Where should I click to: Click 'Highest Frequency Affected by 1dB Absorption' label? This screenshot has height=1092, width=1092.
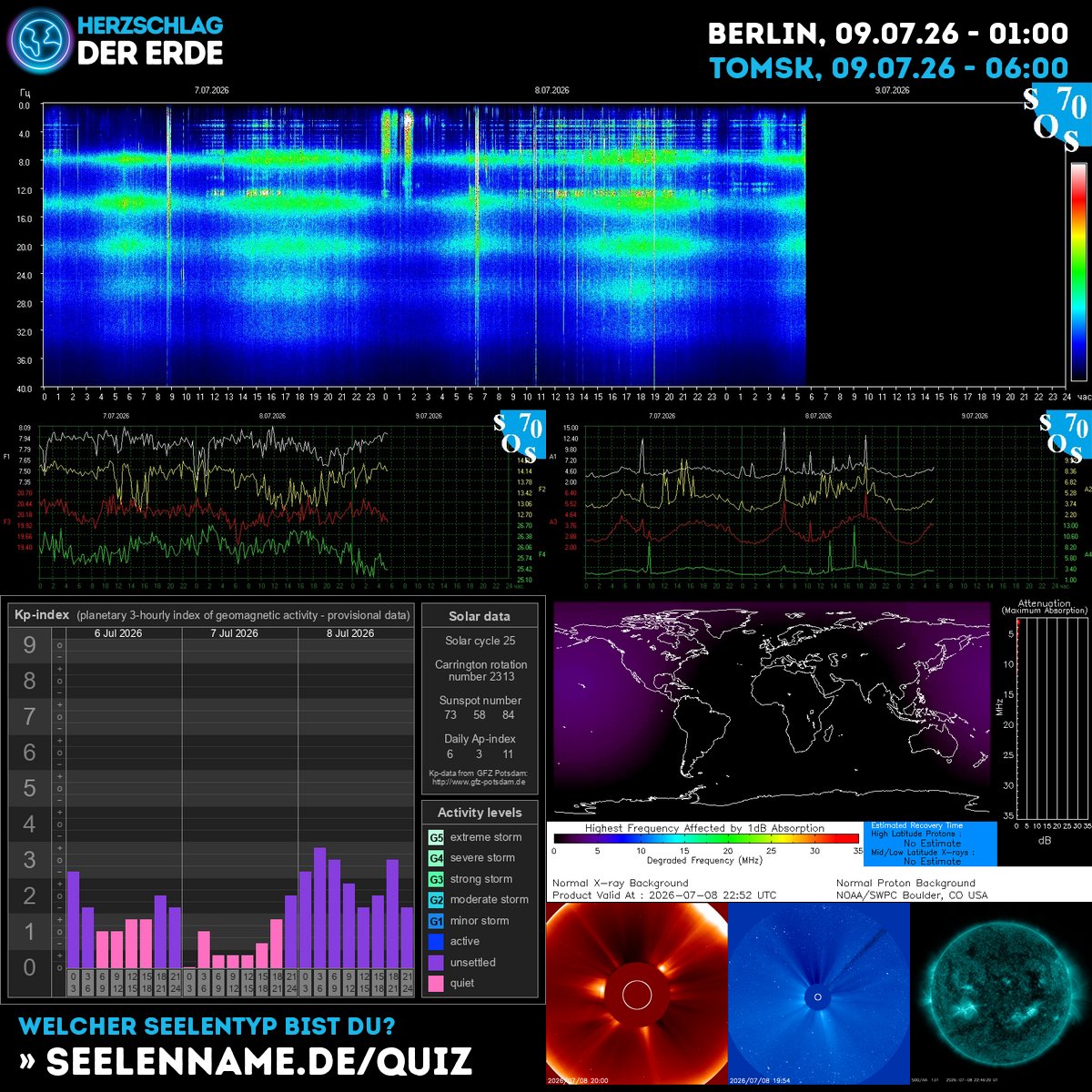click(704, 828)
